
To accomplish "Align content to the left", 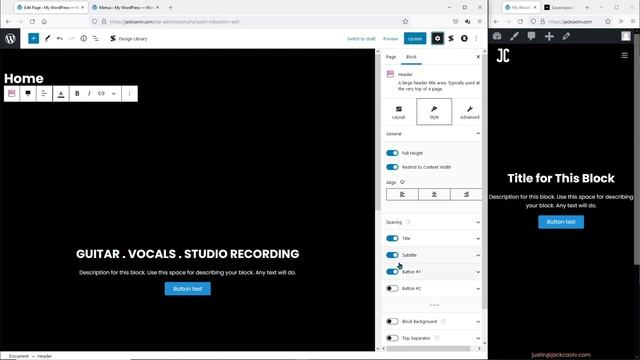I will 402,194.
